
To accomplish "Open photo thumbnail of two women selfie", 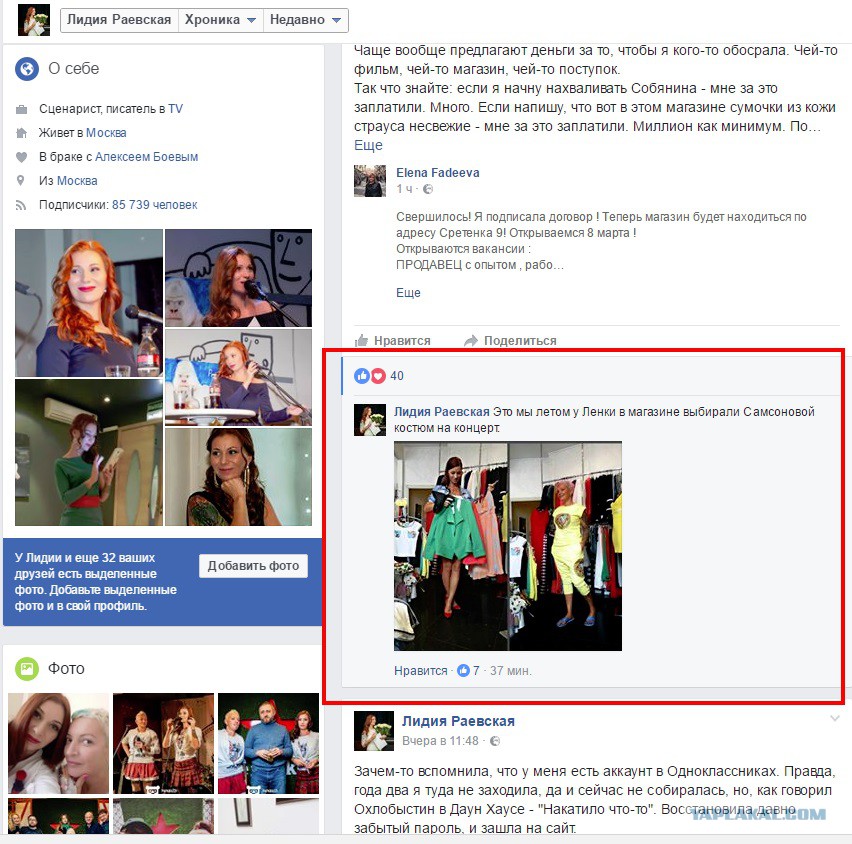I will (x=59, y=743).
